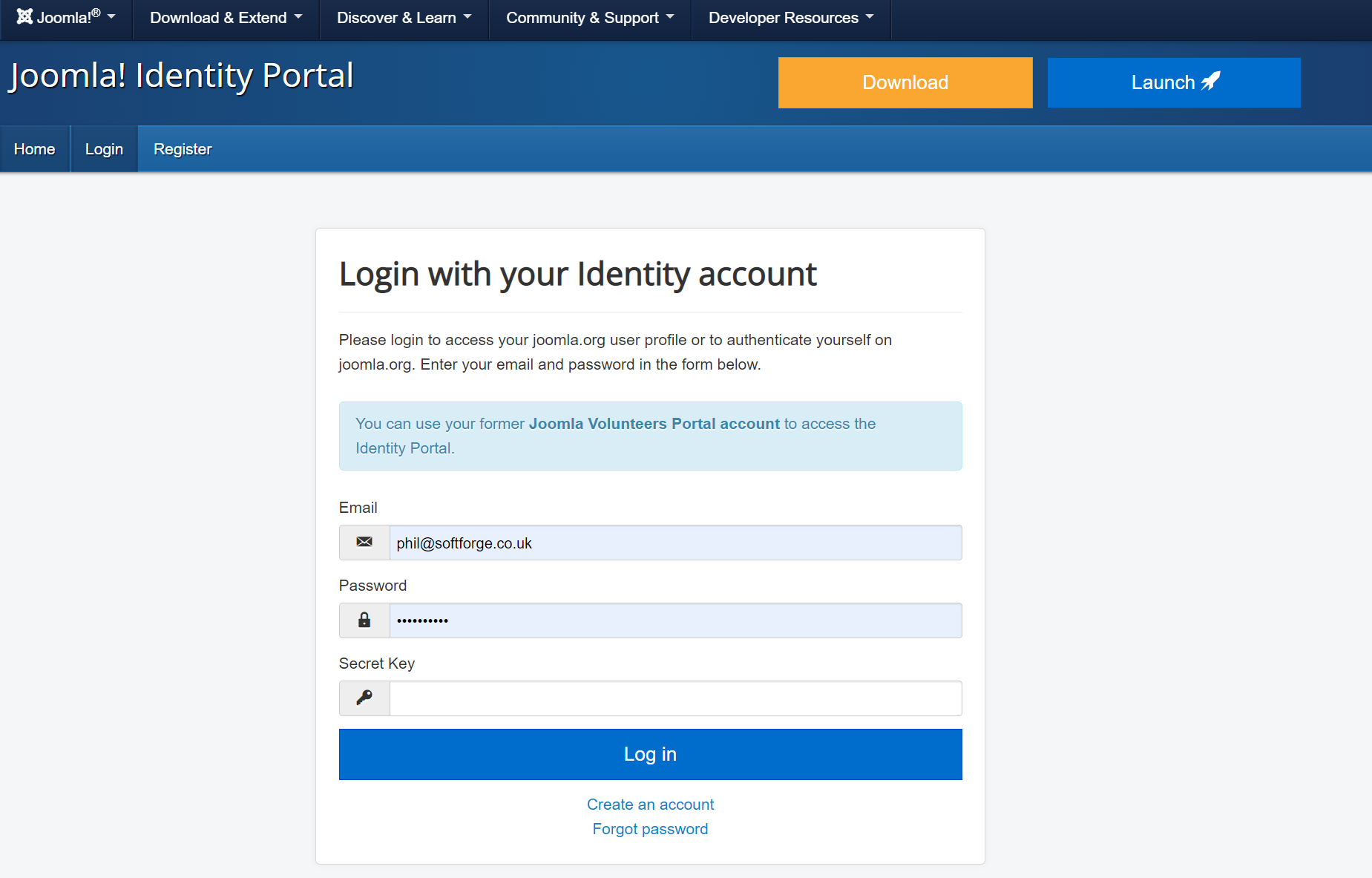
Task: Submit form with Log in button
Action: [x=650, y=754]
